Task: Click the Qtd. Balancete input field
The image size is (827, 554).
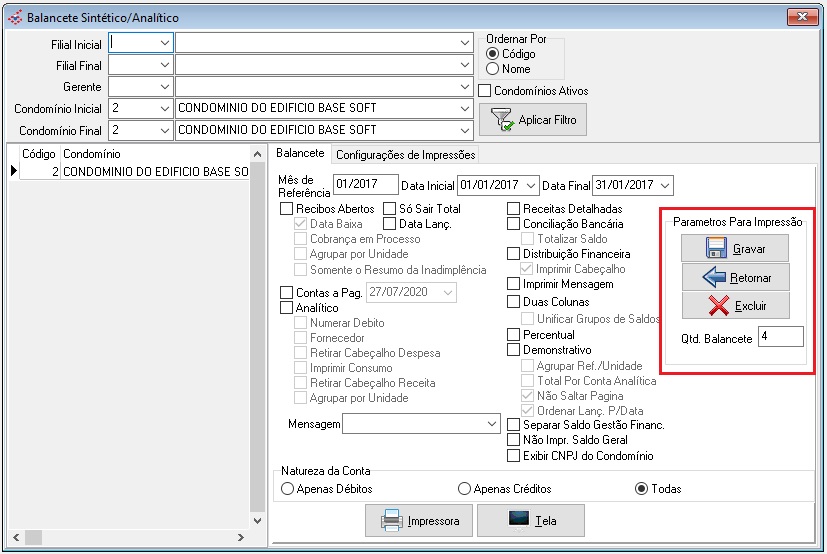Action: [x=779, y=337]
